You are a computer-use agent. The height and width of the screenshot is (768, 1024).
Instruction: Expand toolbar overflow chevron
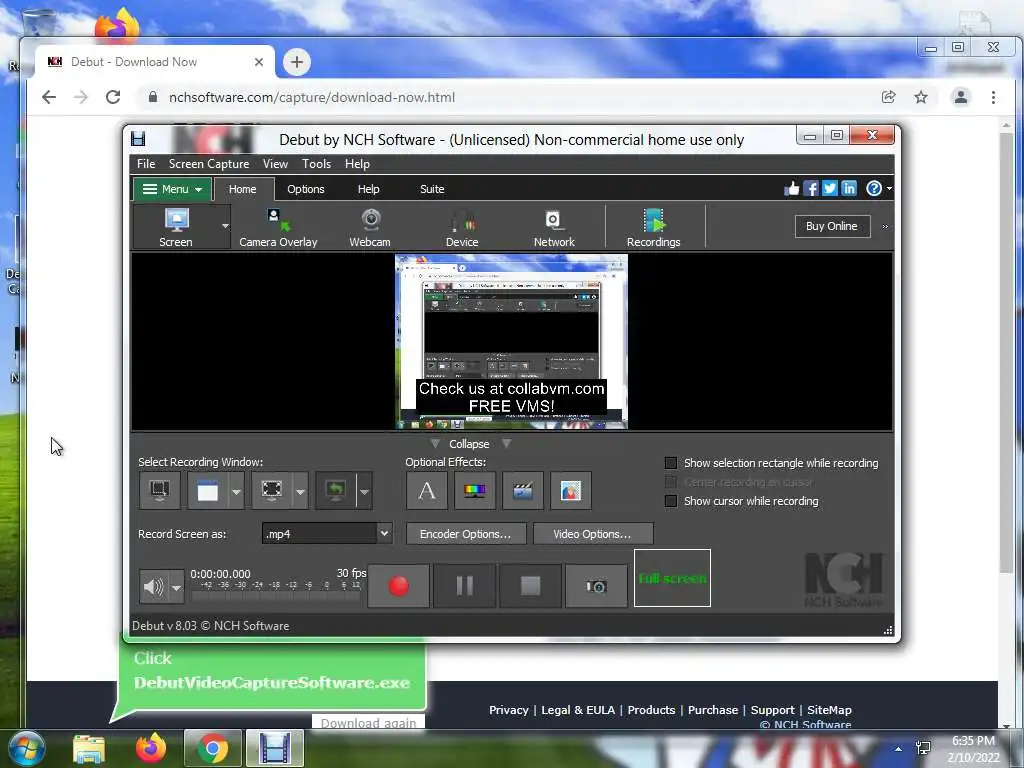click(x=885, y=227)
